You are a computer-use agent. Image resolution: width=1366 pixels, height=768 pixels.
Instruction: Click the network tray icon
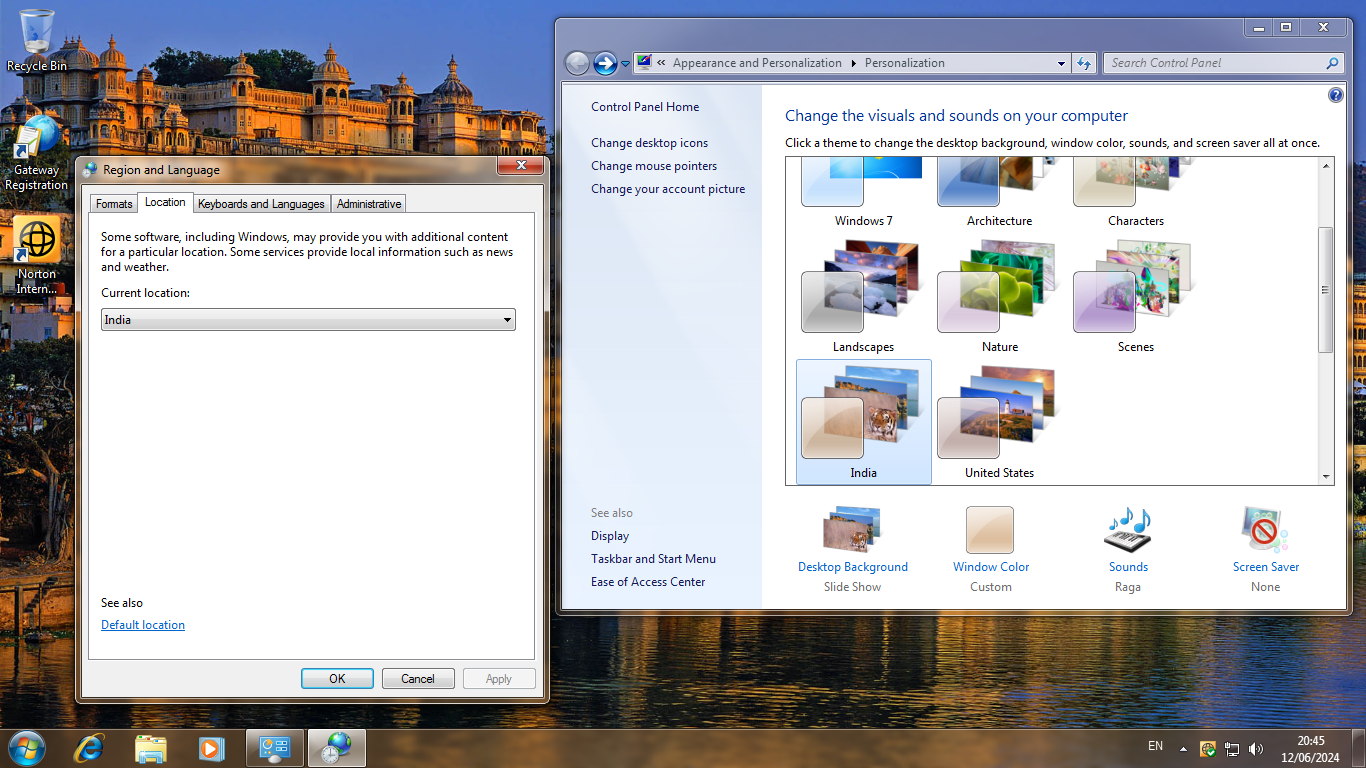click(x=1232, y=748)
